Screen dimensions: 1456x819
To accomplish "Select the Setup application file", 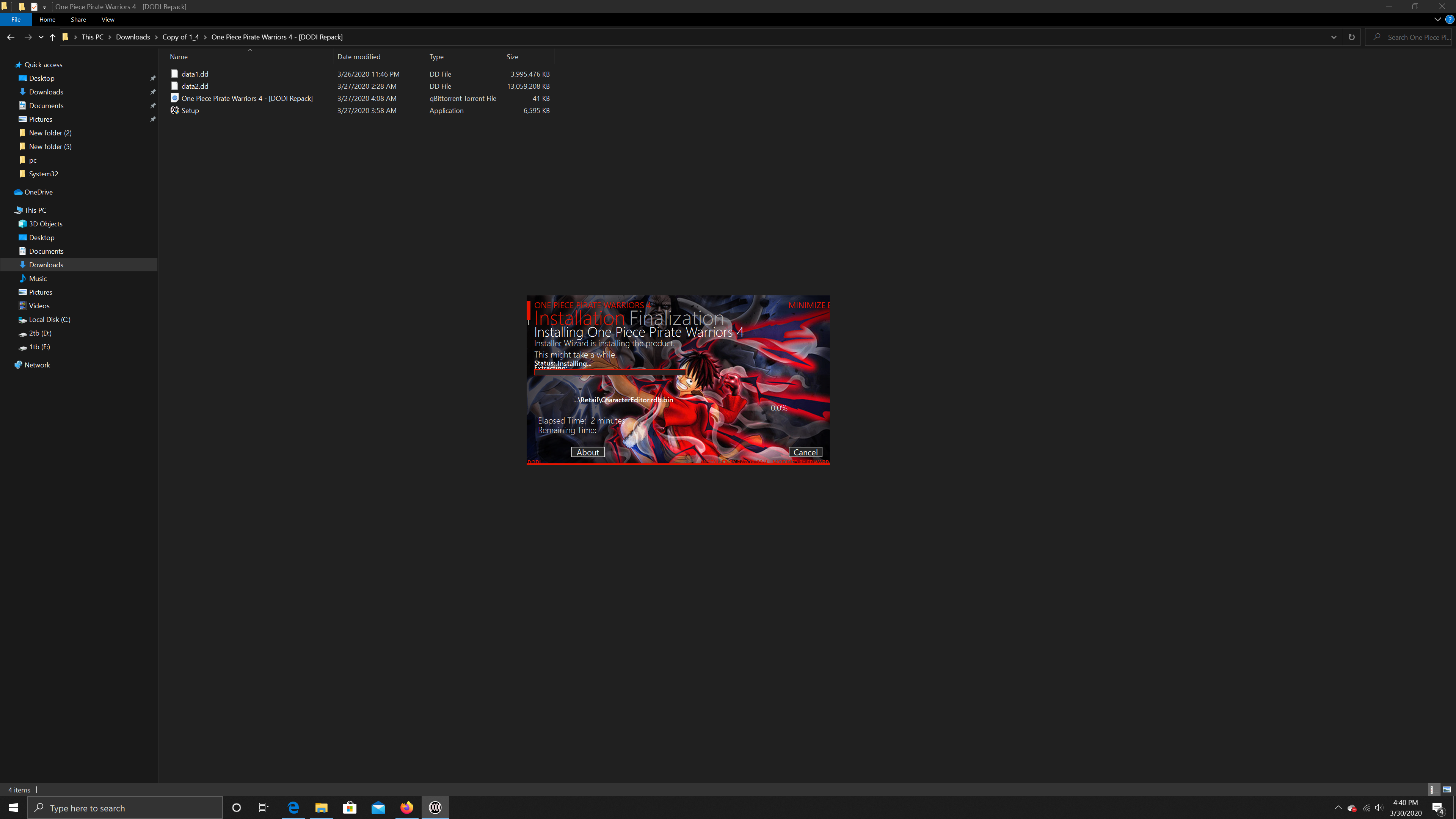I will coord(190,111).
